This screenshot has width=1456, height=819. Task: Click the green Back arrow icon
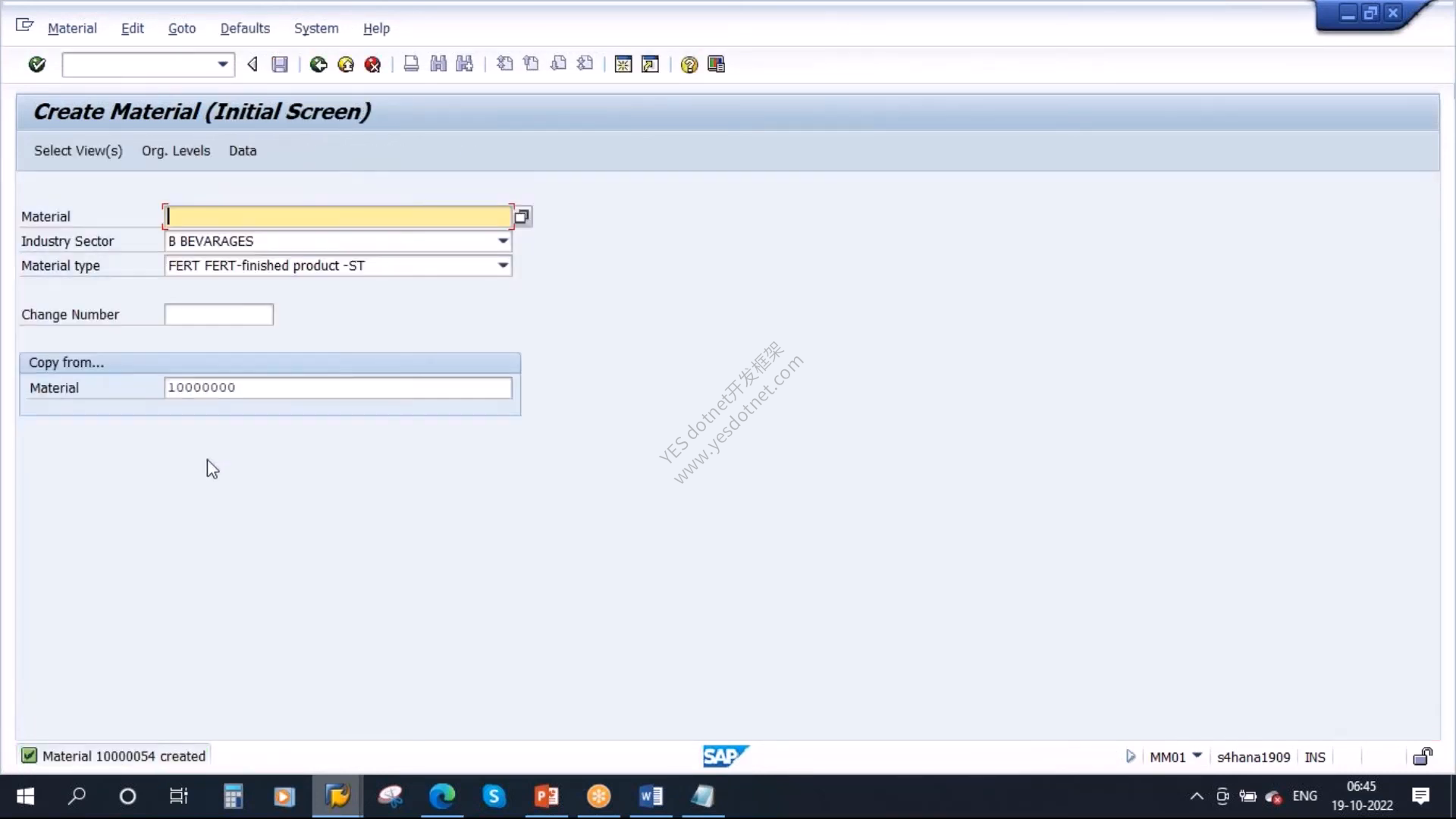[x=318, y=64]
